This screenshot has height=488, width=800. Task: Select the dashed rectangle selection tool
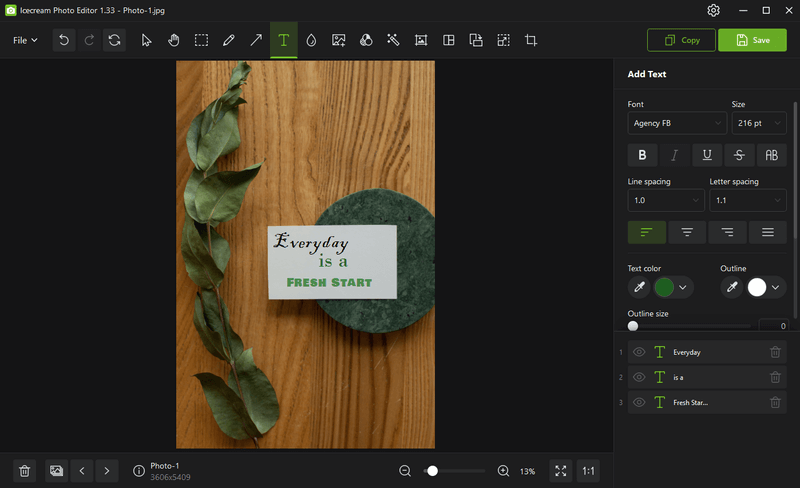tap(201, 40)
